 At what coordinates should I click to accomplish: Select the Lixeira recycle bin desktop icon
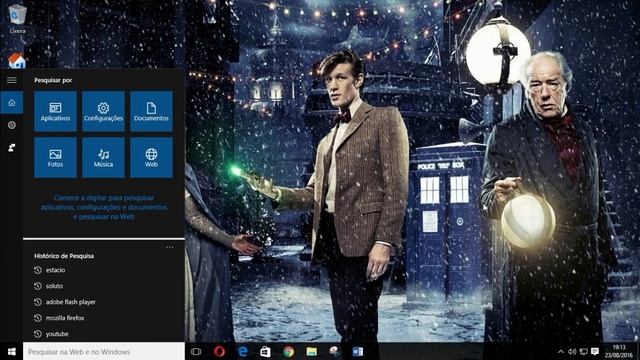click(x=17, y=18)
